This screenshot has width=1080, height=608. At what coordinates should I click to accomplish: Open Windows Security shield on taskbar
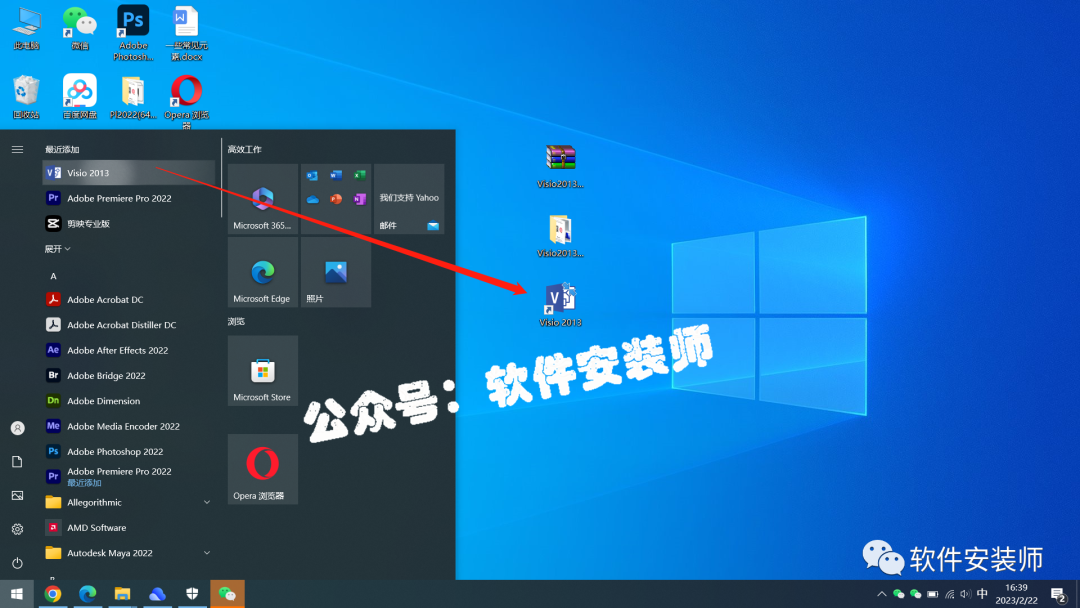coord(192,594)
